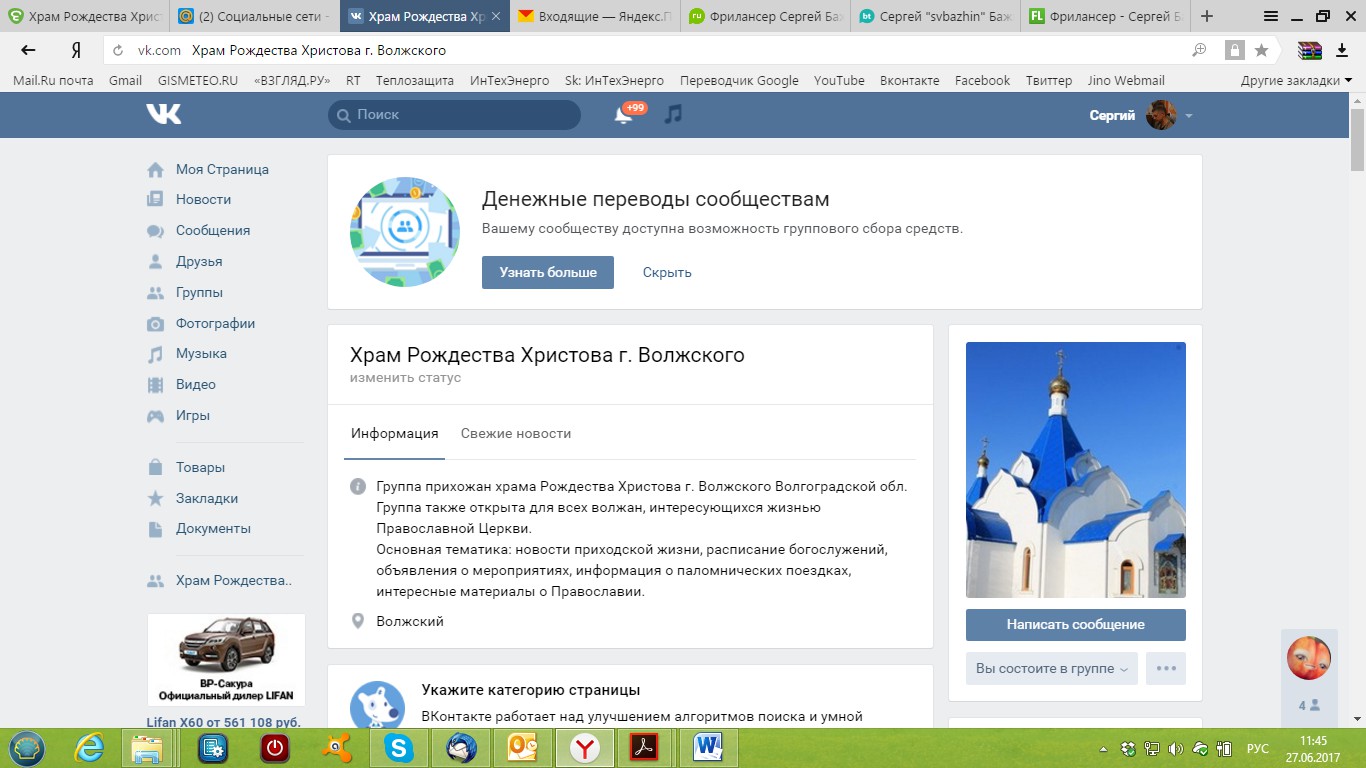
Task: Open the GISMETEO.RU bookmark
Action: (x=198, y=80)
